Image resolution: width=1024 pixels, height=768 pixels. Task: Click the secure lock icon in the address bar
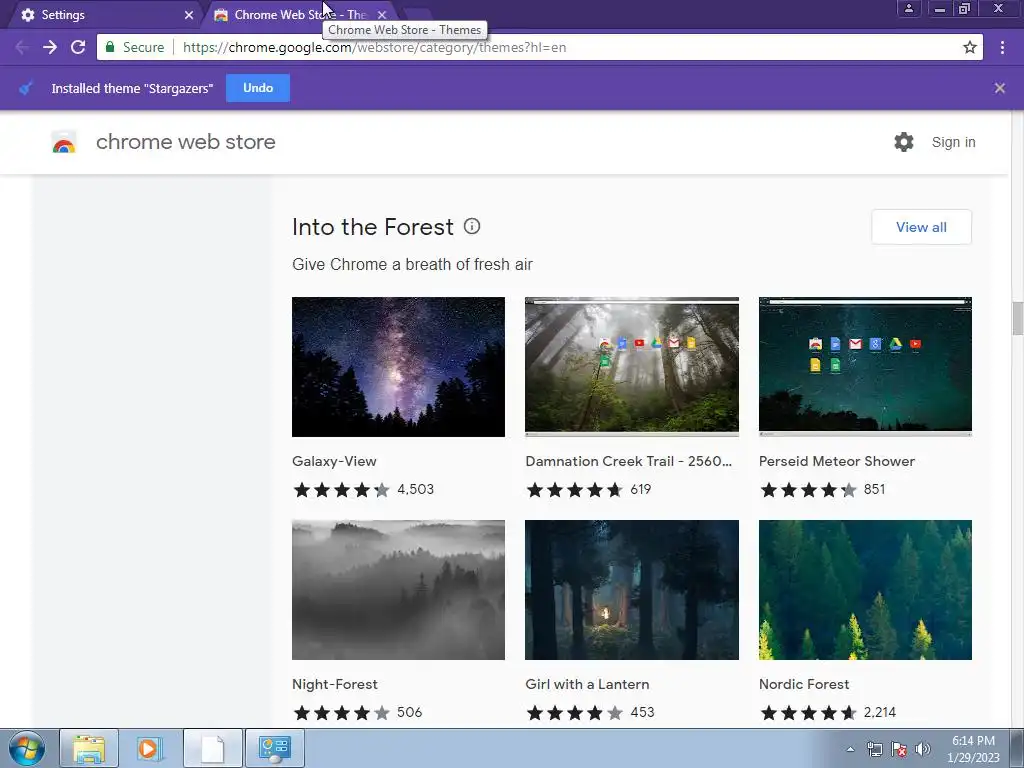110,47
